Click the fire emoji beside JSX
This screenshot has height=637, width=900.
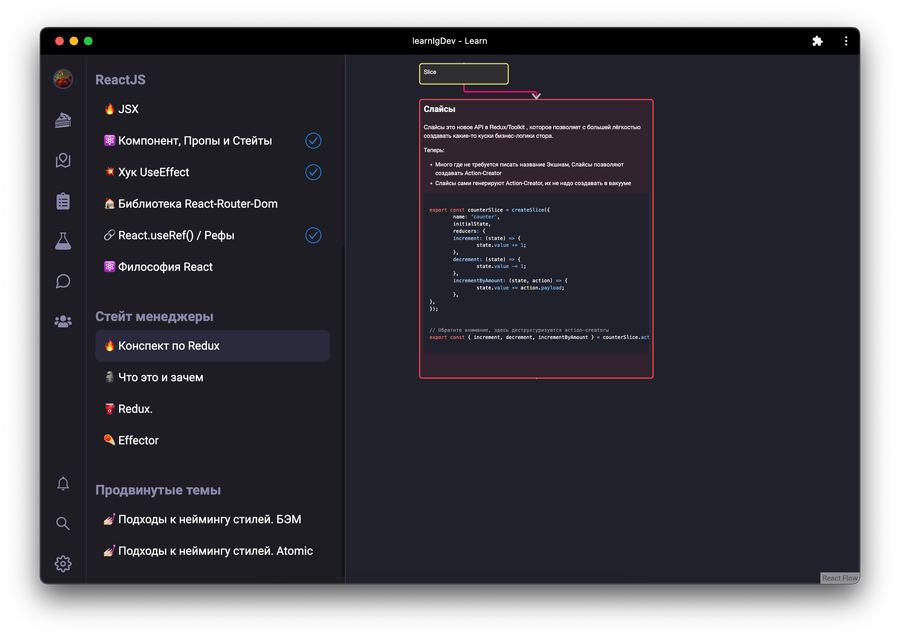109,108
